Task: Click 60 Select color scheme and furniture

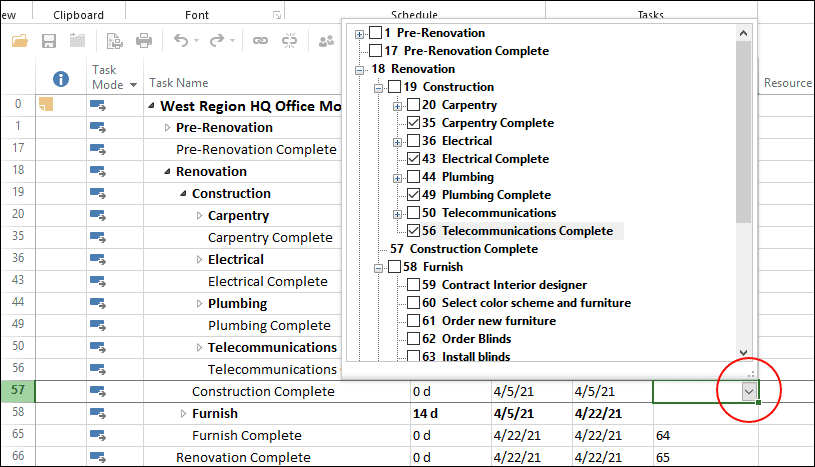Action: (x=526, y=303)
